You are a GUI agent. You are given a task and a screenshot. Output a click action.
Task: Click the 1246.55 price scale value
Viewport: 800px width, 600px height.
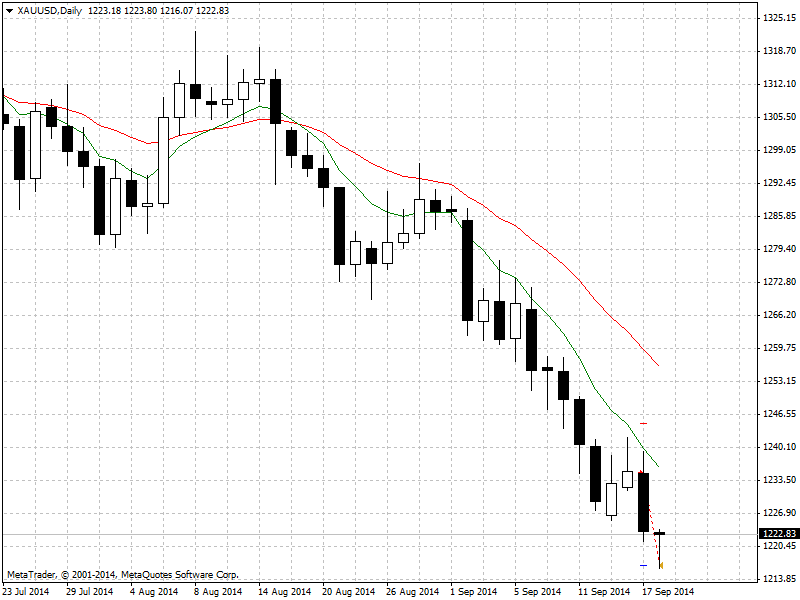pyautogui.click(x=779, y=414)
